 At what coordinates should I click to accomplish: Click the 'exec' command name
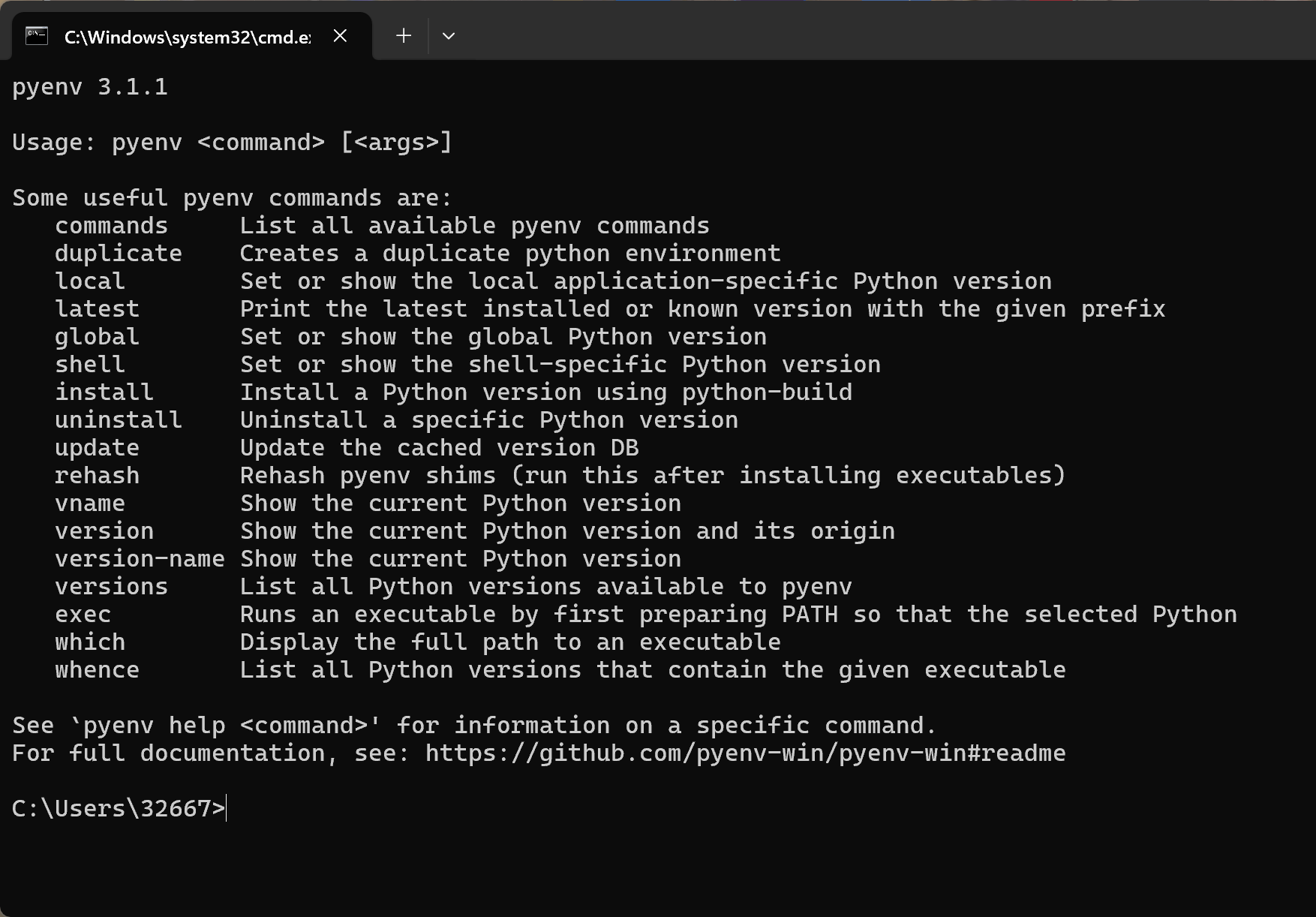tap(83, 615)
